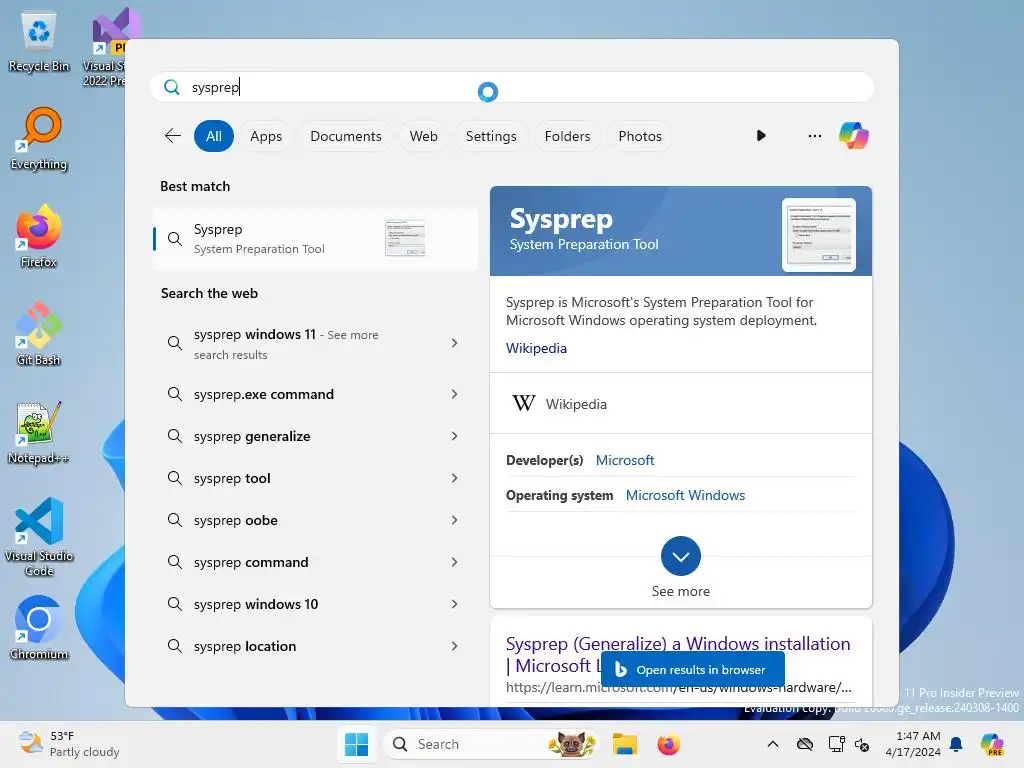This screenshot has height=768, width=1024.
Task: Select 'sysprep location' suggestion
Action: click(315, 646)
